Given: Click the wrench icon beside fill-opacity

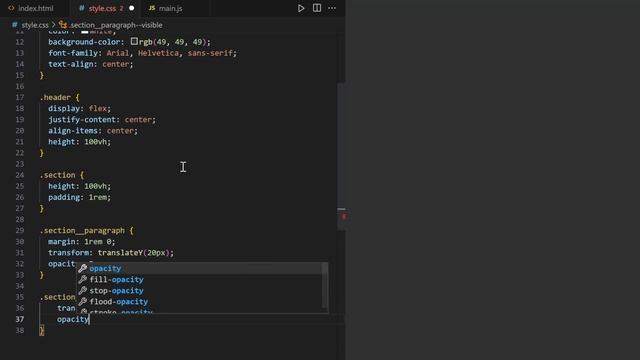Looking at the screenshot, I should (x=82, y=279).
